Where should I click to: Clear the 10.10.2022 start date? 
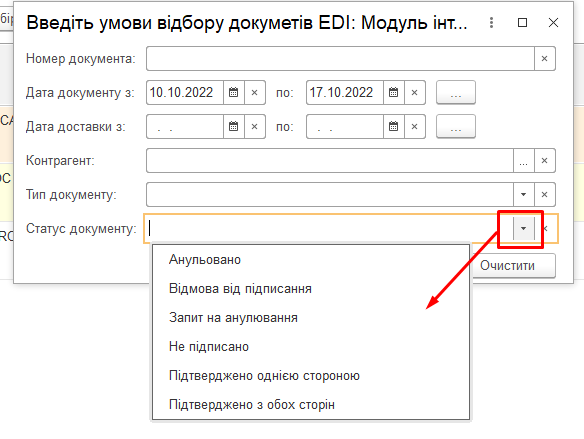coord(254,92)
